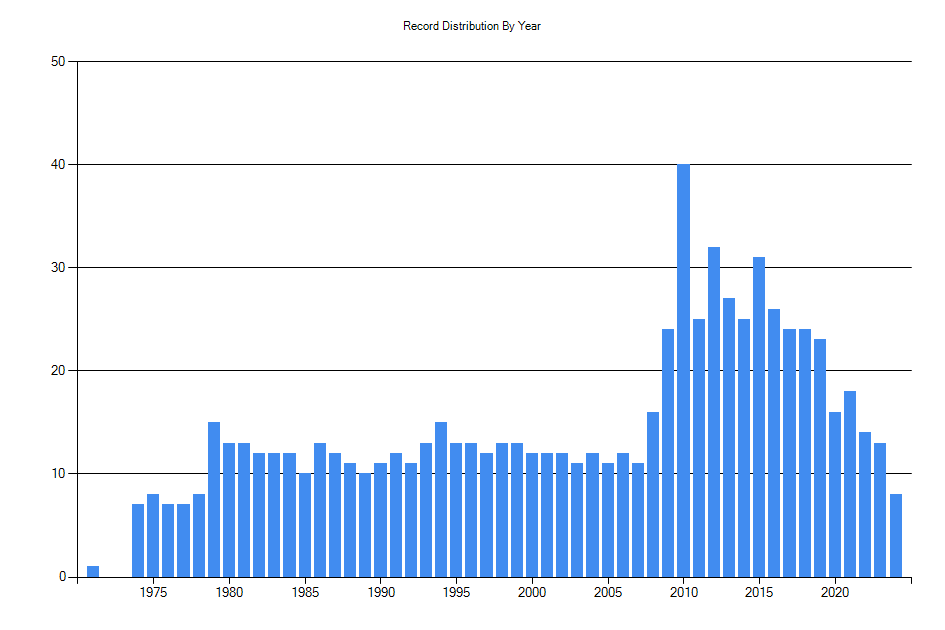The image size is (945, 630).
Task: Select the 30 y-axis gridline label
Action: tap(56, 266)
